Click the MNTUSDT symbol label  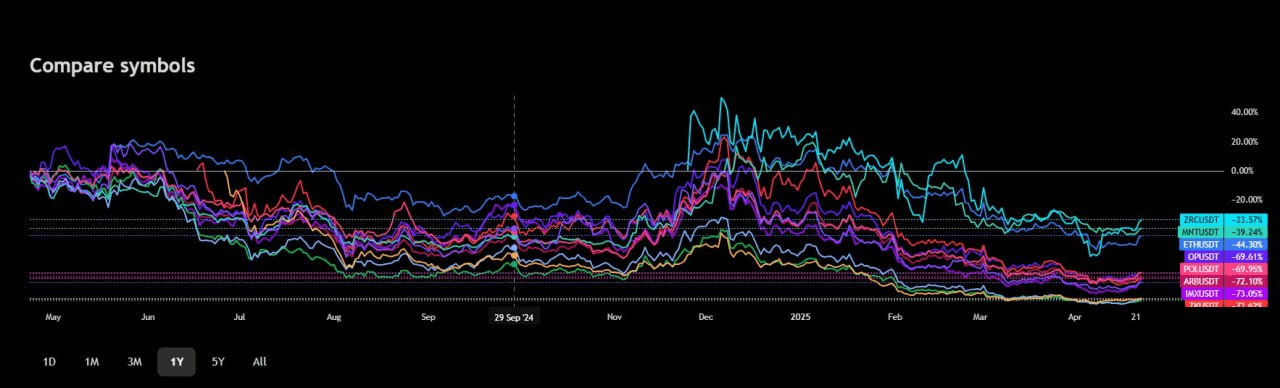point(1200,231)
